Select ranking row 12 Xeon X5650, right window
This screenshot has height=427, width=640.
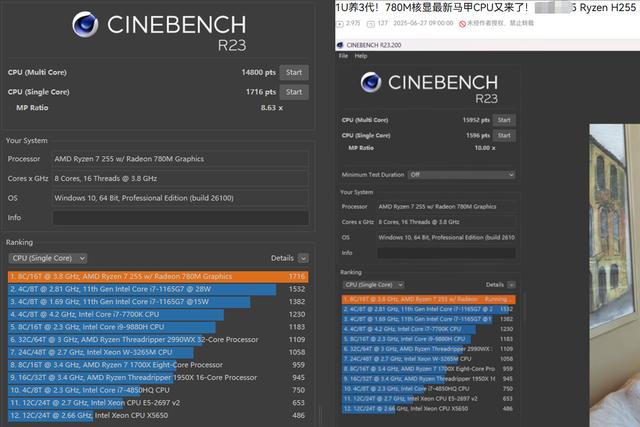point(429,409)
